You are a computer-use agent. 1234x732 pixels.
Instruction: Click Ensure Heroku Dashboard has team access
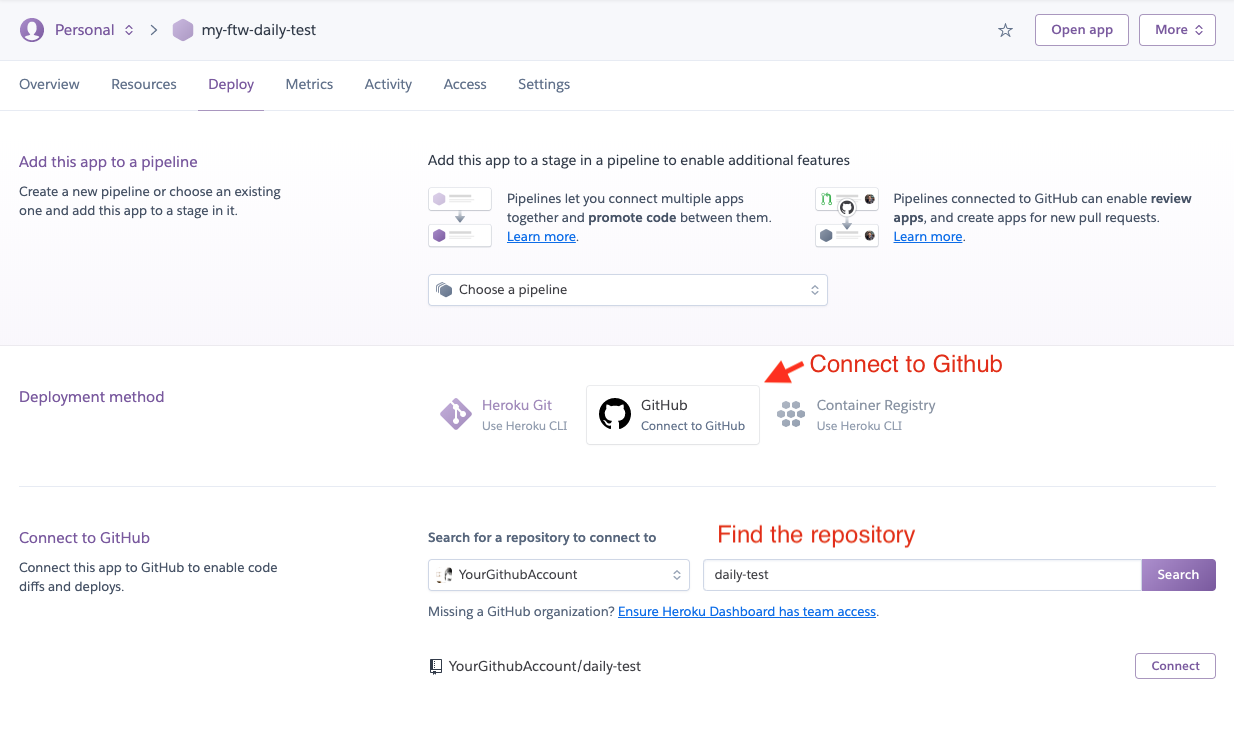click(x=746, y=611)
